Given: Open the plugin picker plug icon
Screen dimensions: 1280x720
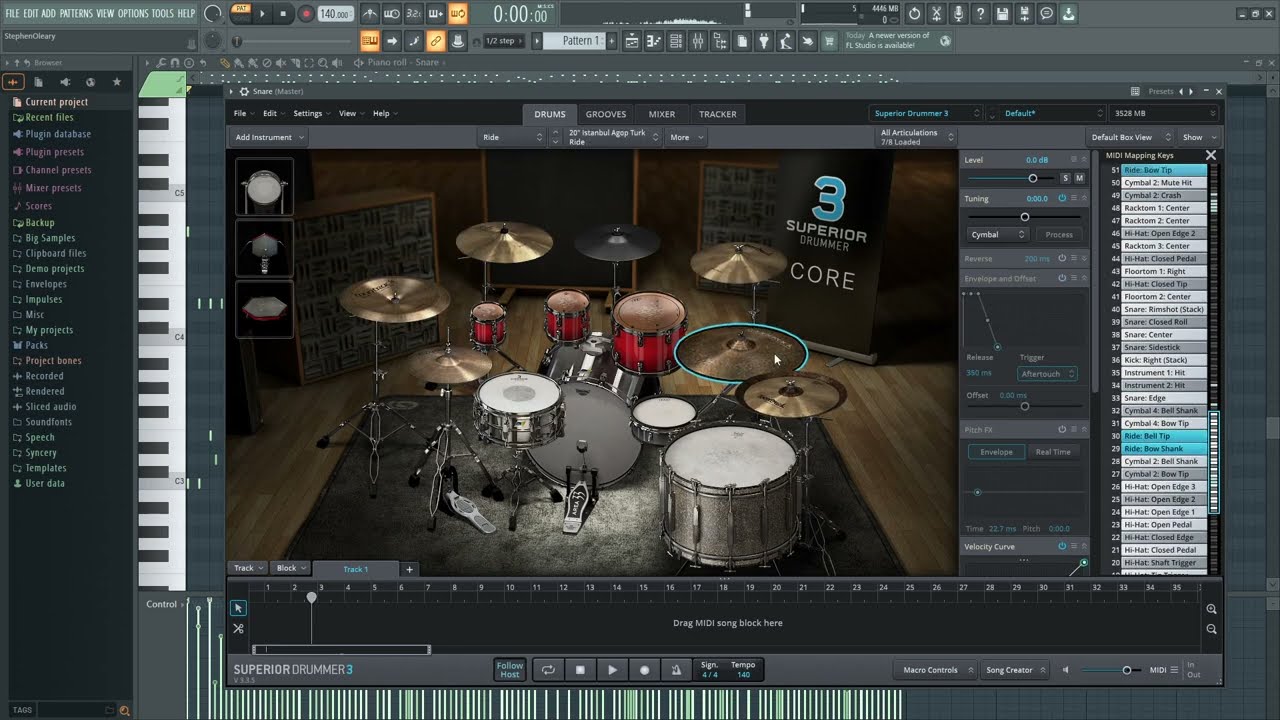Looking at the screenshot, I should click(x=764, y=41).
